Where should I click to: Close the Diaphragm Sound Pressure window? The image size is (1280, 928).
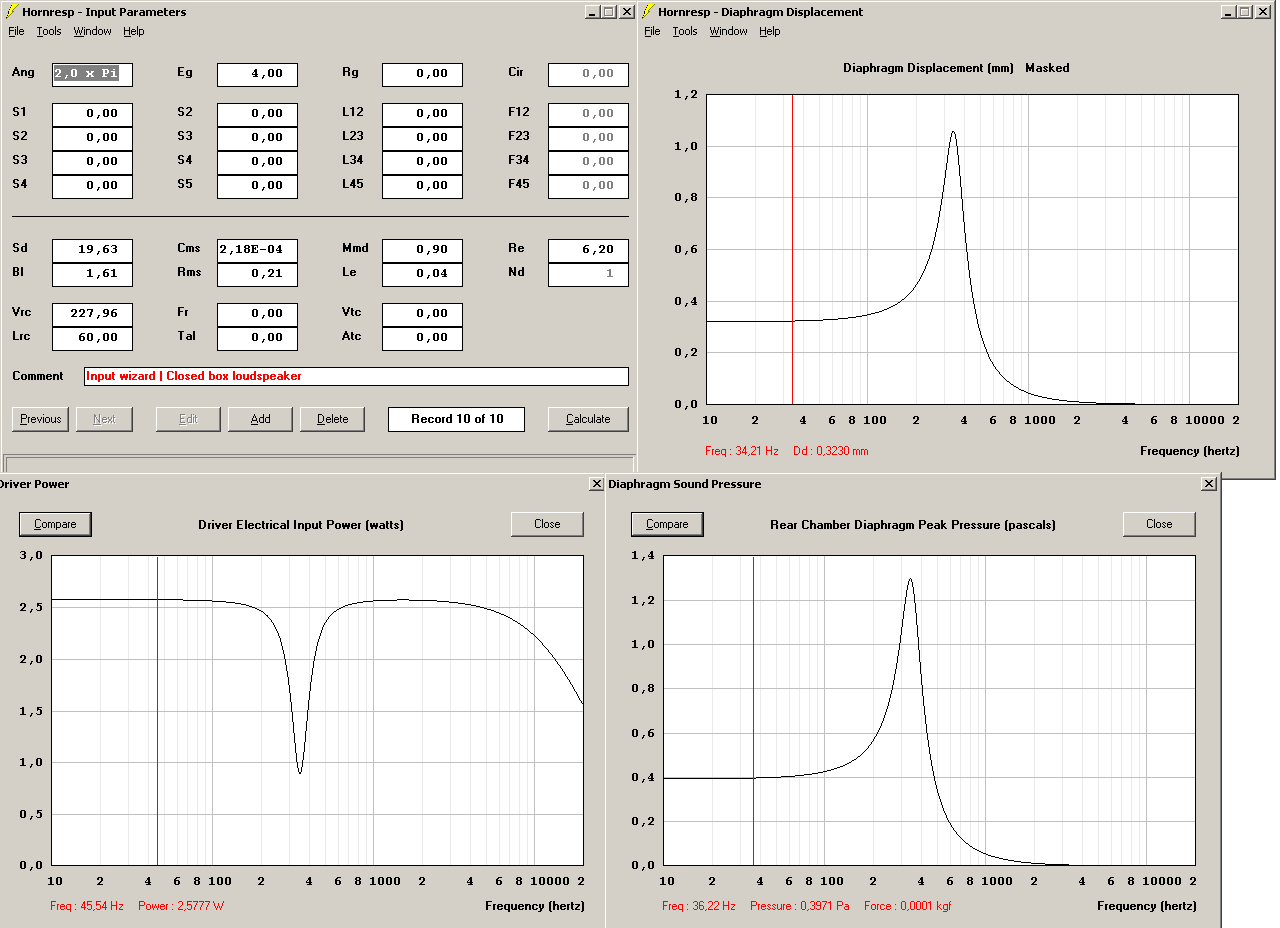pyautogui.click(x=1209, y=484)
